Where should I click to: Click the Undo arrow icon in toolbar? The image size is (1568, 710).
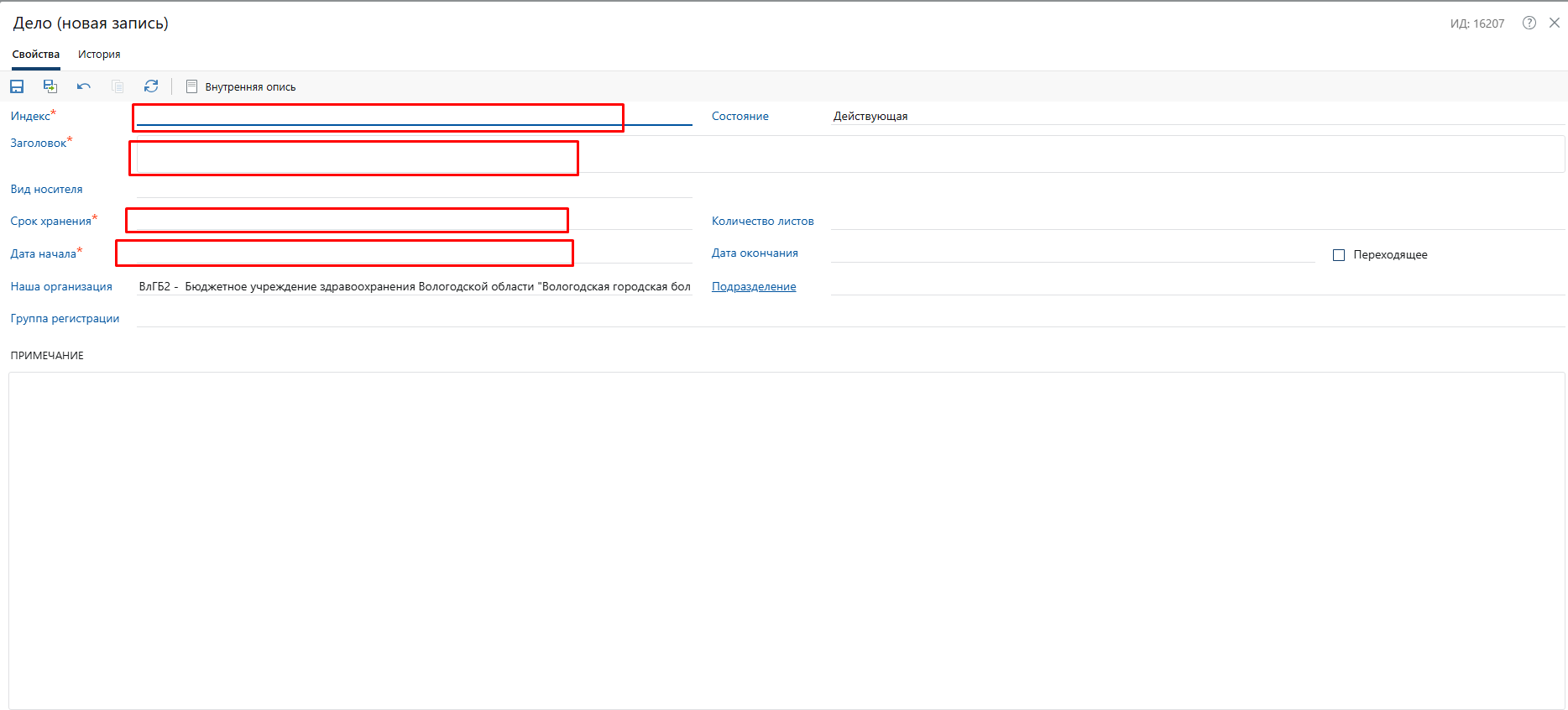84,86
